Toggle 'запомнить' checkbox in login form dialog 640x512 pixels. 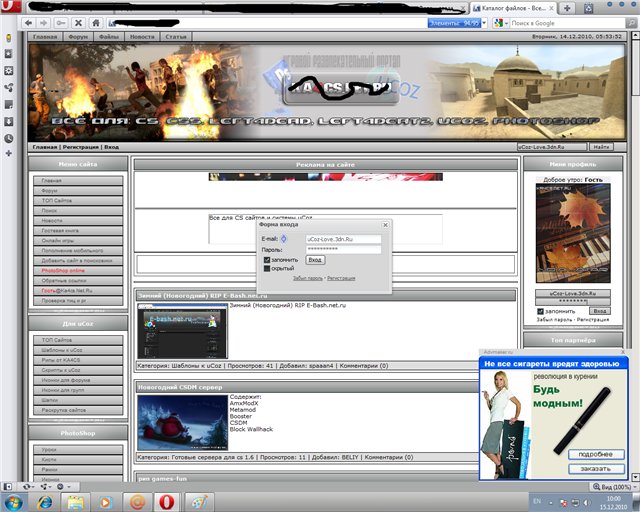(267, 260)
